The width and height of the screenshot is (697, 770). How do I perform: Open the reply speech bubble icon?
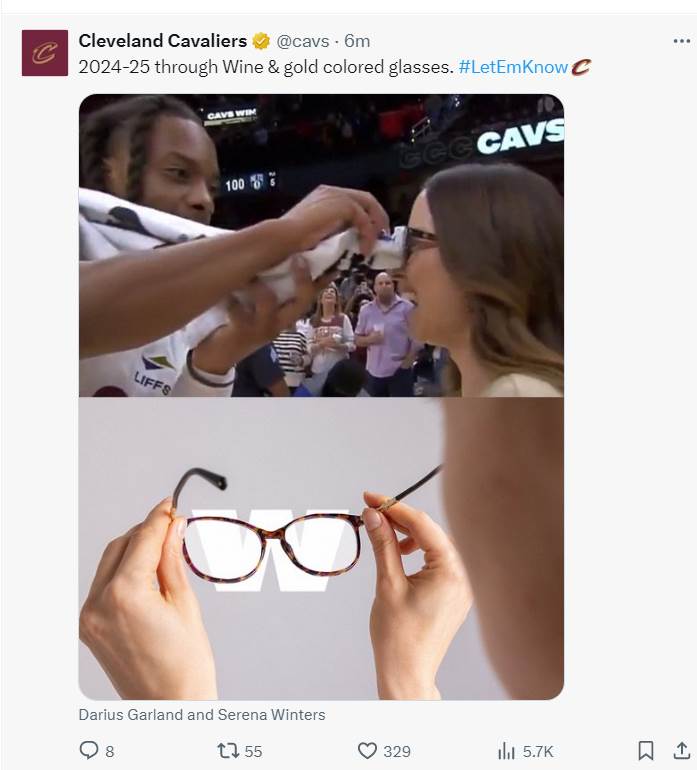(89, 750)
